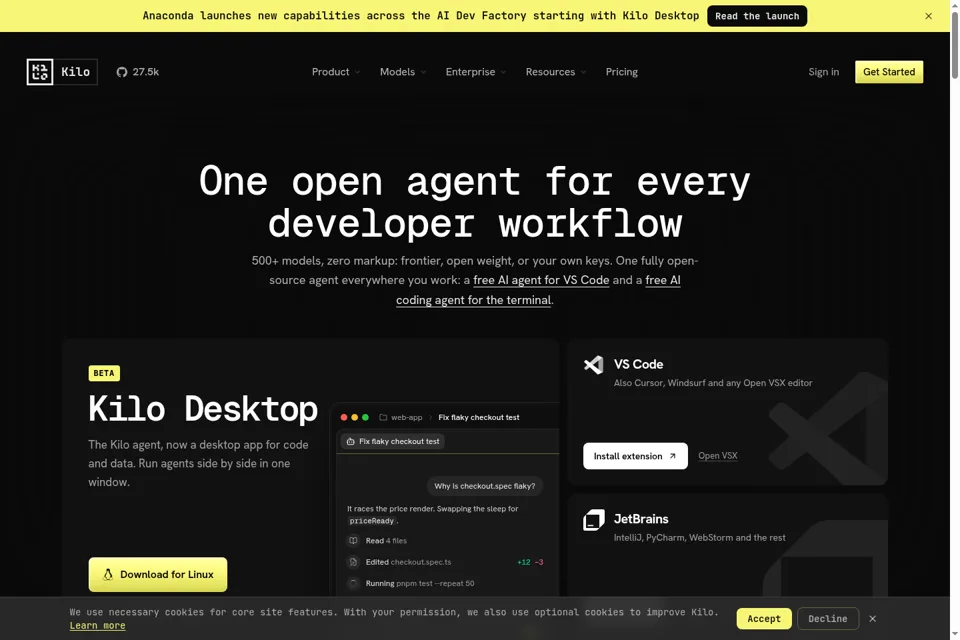This screenshot has width=960, height=640.
Task: Click the JetBrains card title
Action: [x=641, y=519]
